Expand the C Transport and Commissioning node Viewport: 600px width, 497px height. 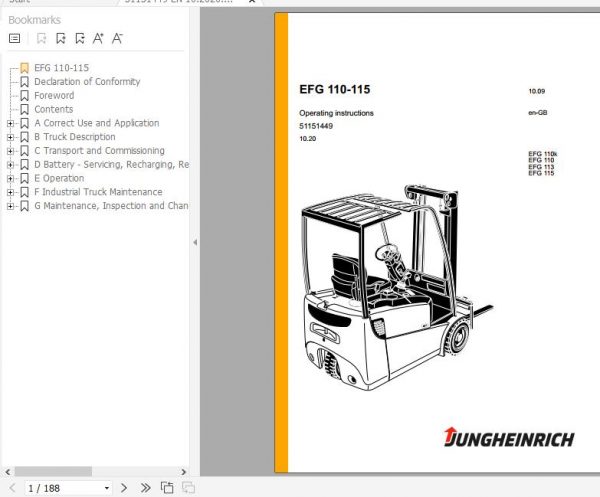(10, 151)
